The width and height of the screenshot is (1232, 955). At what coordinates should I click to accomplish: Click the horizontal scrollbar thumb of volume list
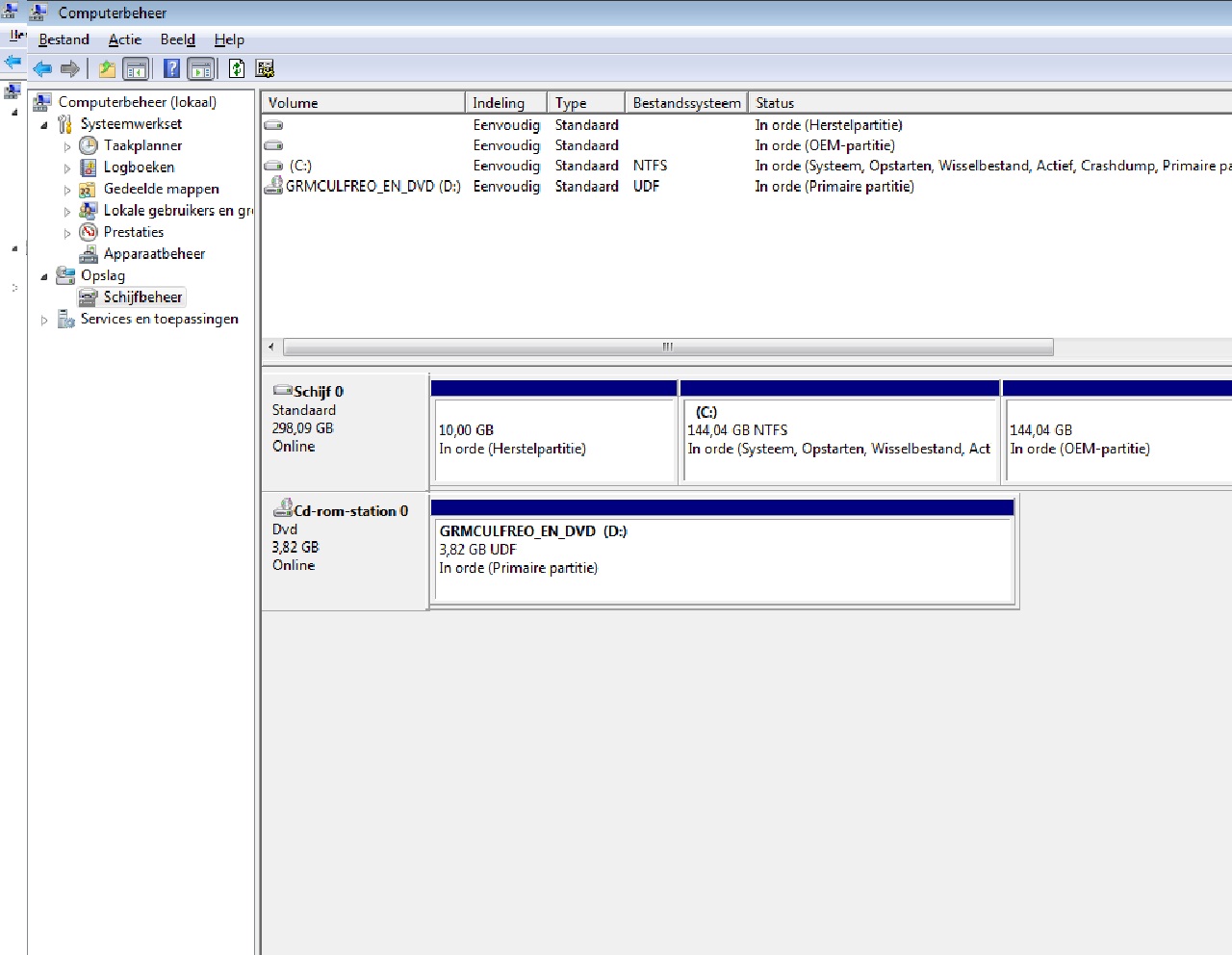click(x=668, y=347)
